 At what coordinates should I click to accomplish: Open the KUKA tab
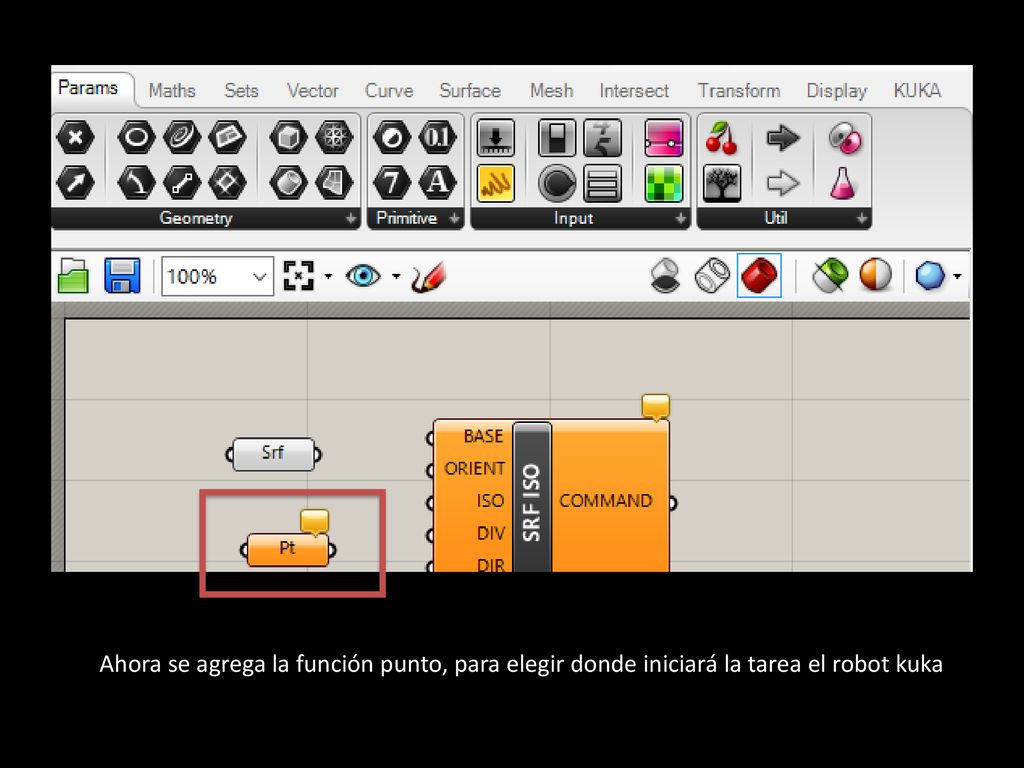[917, 90]
